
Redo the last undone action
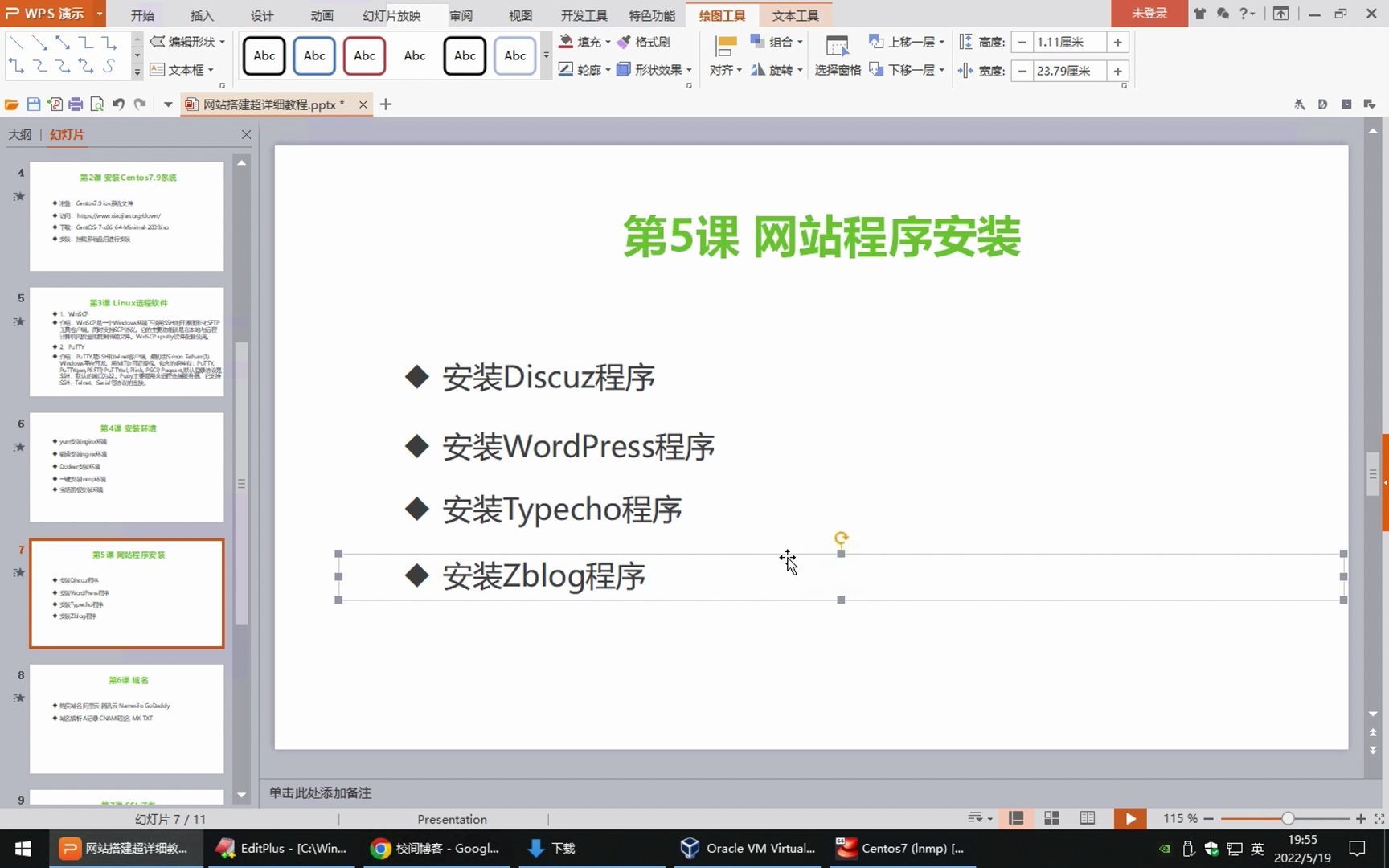pos(140,104)
